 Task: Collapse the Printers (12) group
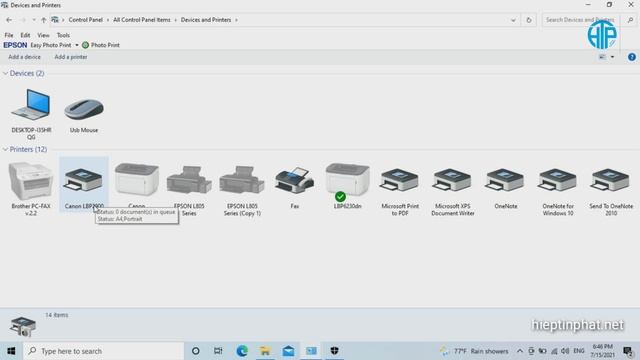pos(5,150)
